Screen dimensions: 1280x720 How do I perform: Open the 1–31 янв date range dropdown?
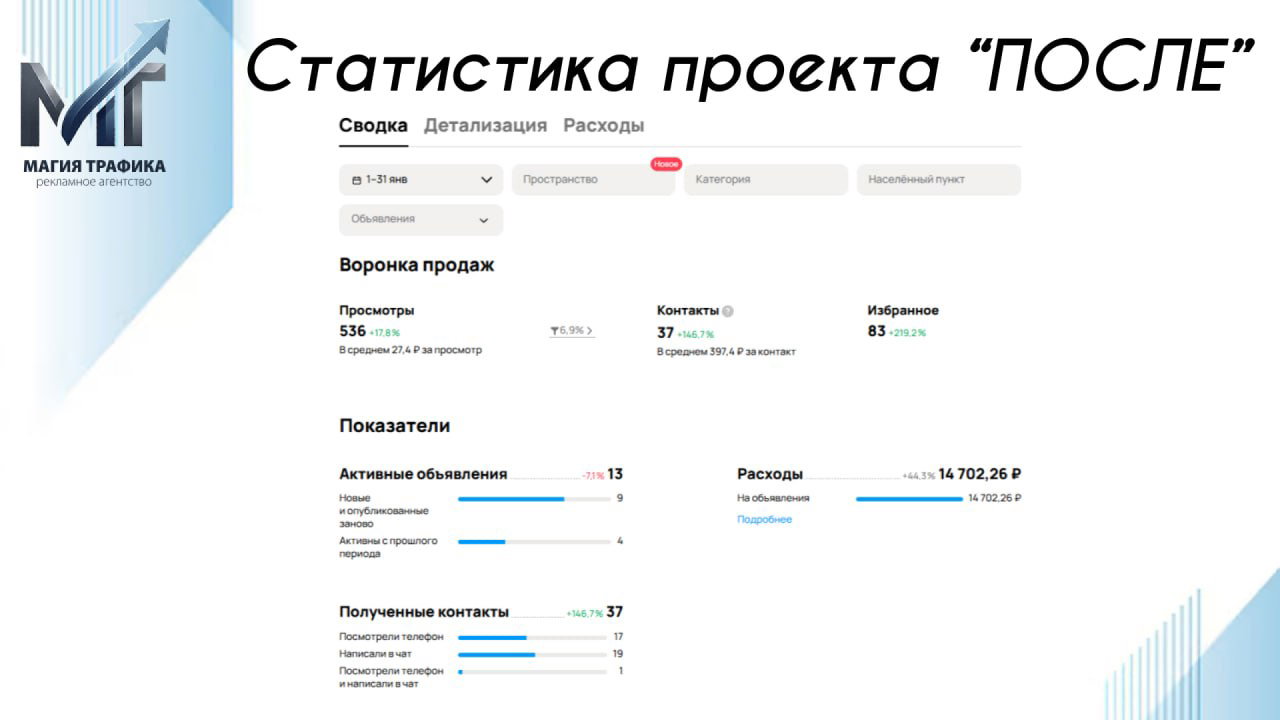tap(421, 180)
